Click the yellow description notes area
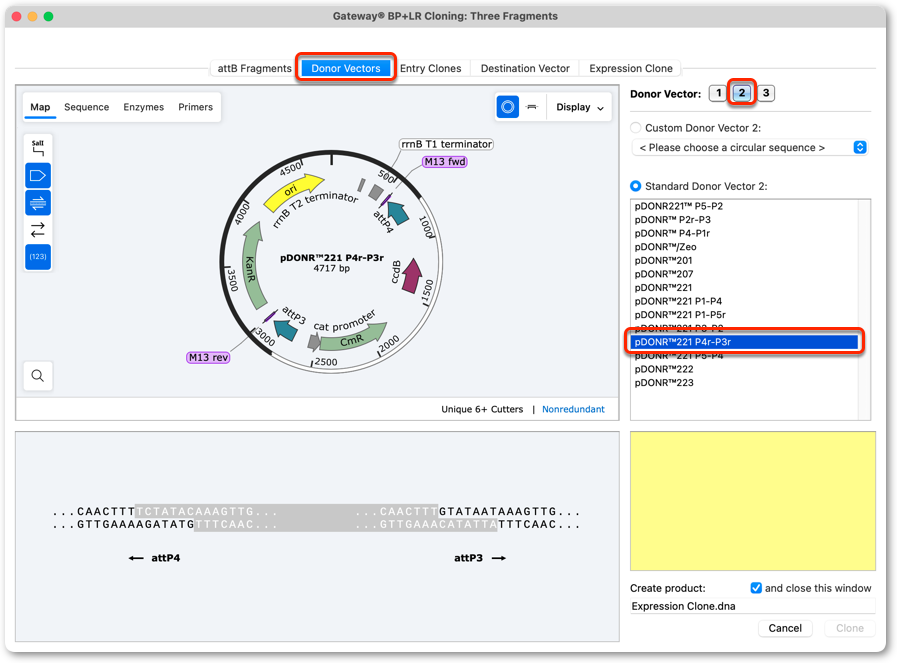This screenshot has height=663, width=897. tap(752, 501)
